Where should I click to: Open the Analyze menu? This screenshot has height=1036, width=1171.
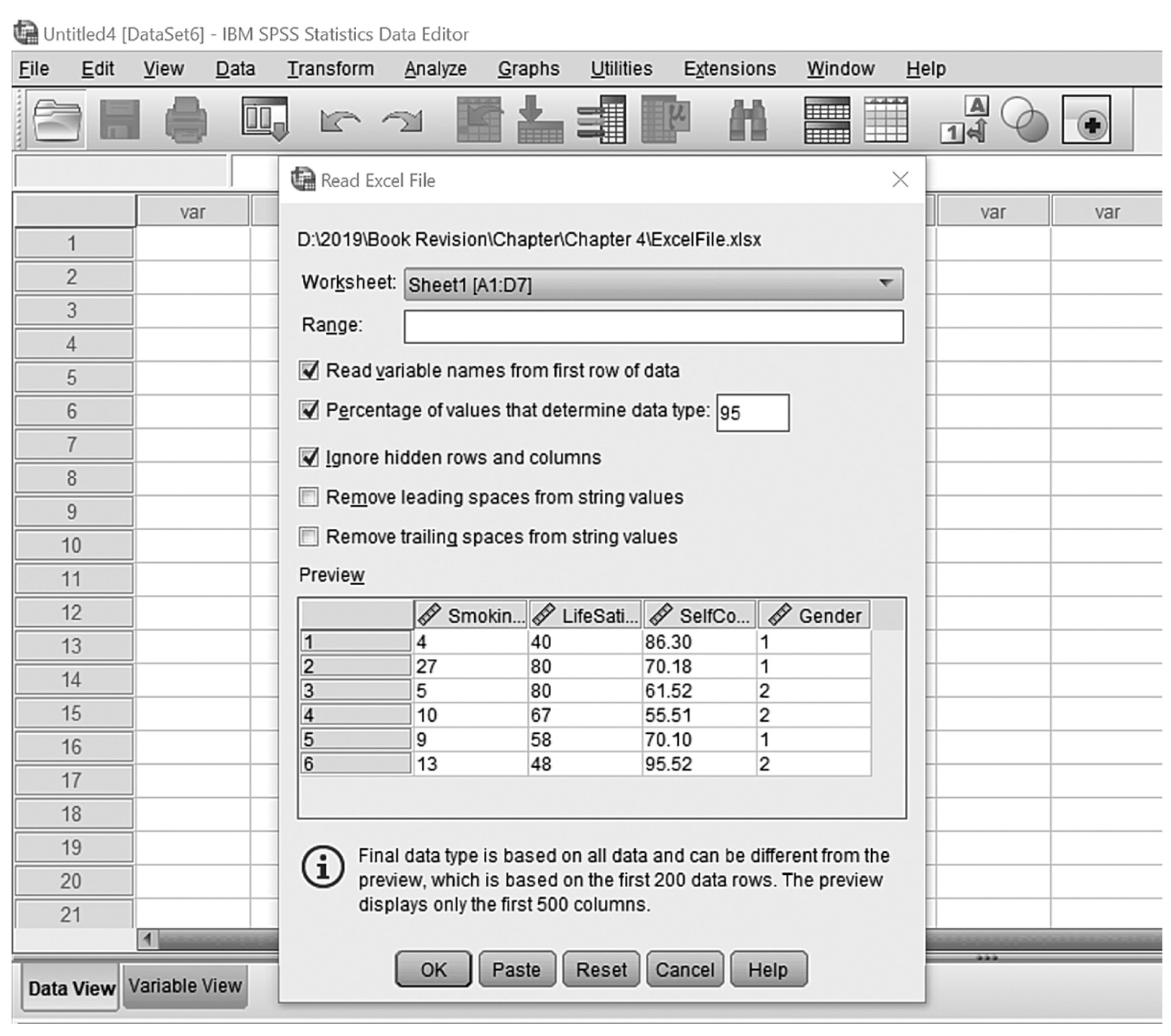coord(435,68)
